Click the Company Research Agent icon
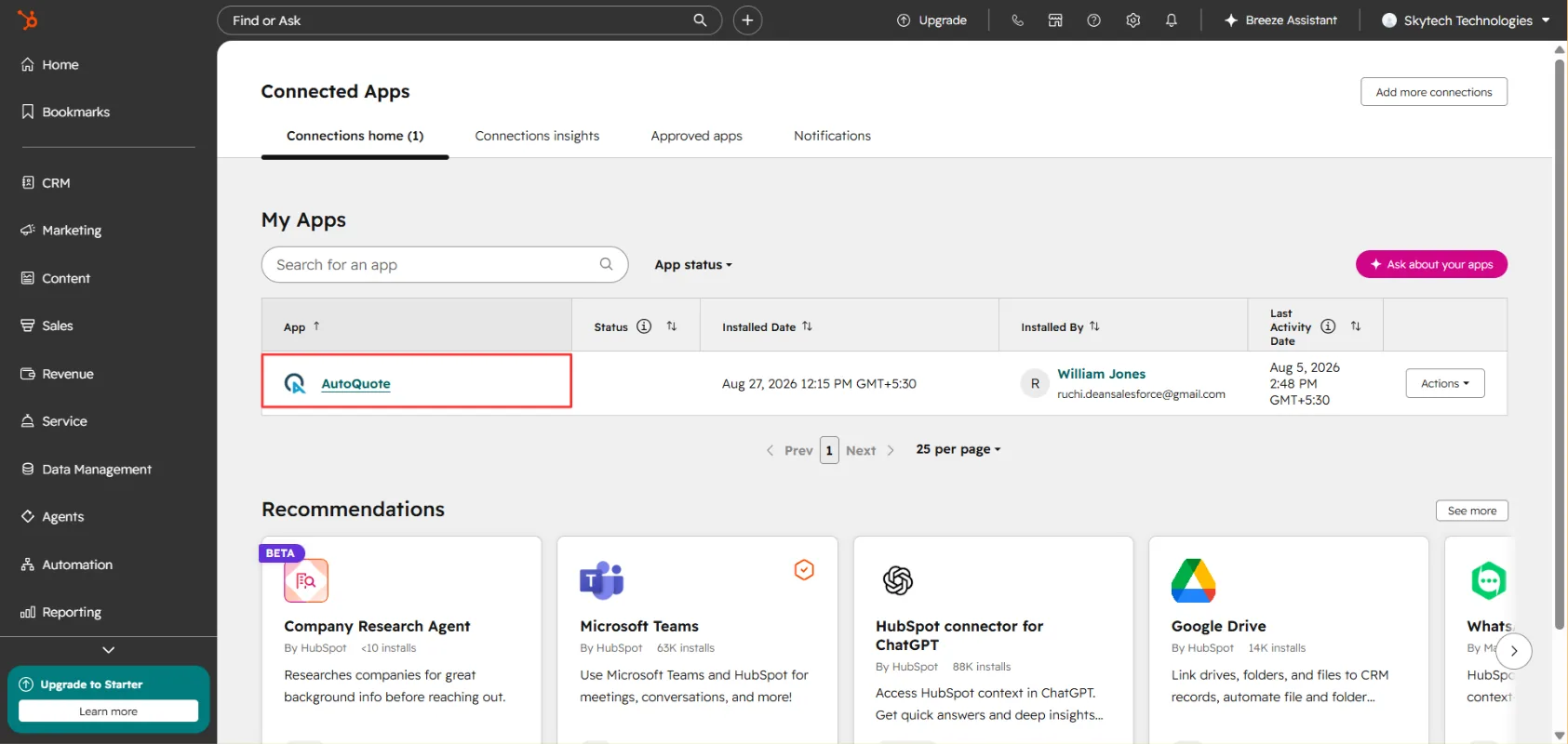Image resolution: width=1568 pixels, height=744 pixels. tap(306, 581)
